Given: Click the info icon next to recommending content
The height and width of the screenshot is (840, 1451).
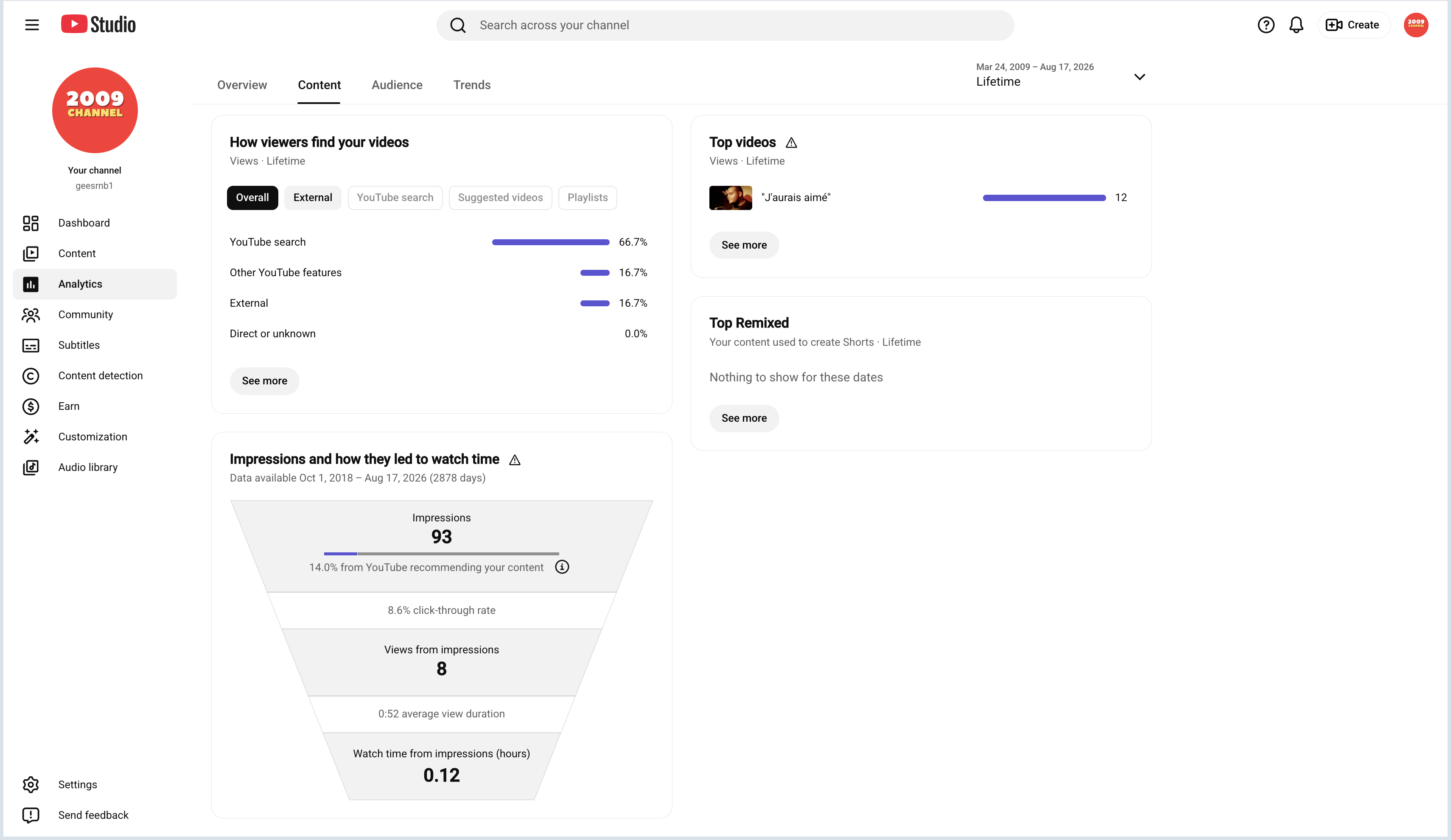Looking at the screenshot, I should click(x=562, y=567).
